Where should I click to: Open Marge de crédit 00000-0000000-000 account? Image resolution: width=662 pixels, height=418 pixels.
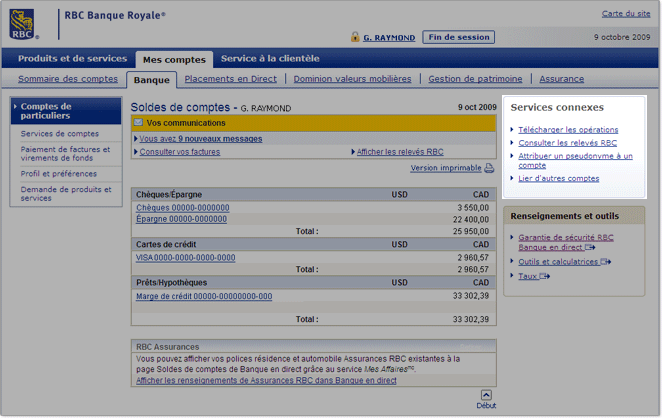[x=204, y=296]
